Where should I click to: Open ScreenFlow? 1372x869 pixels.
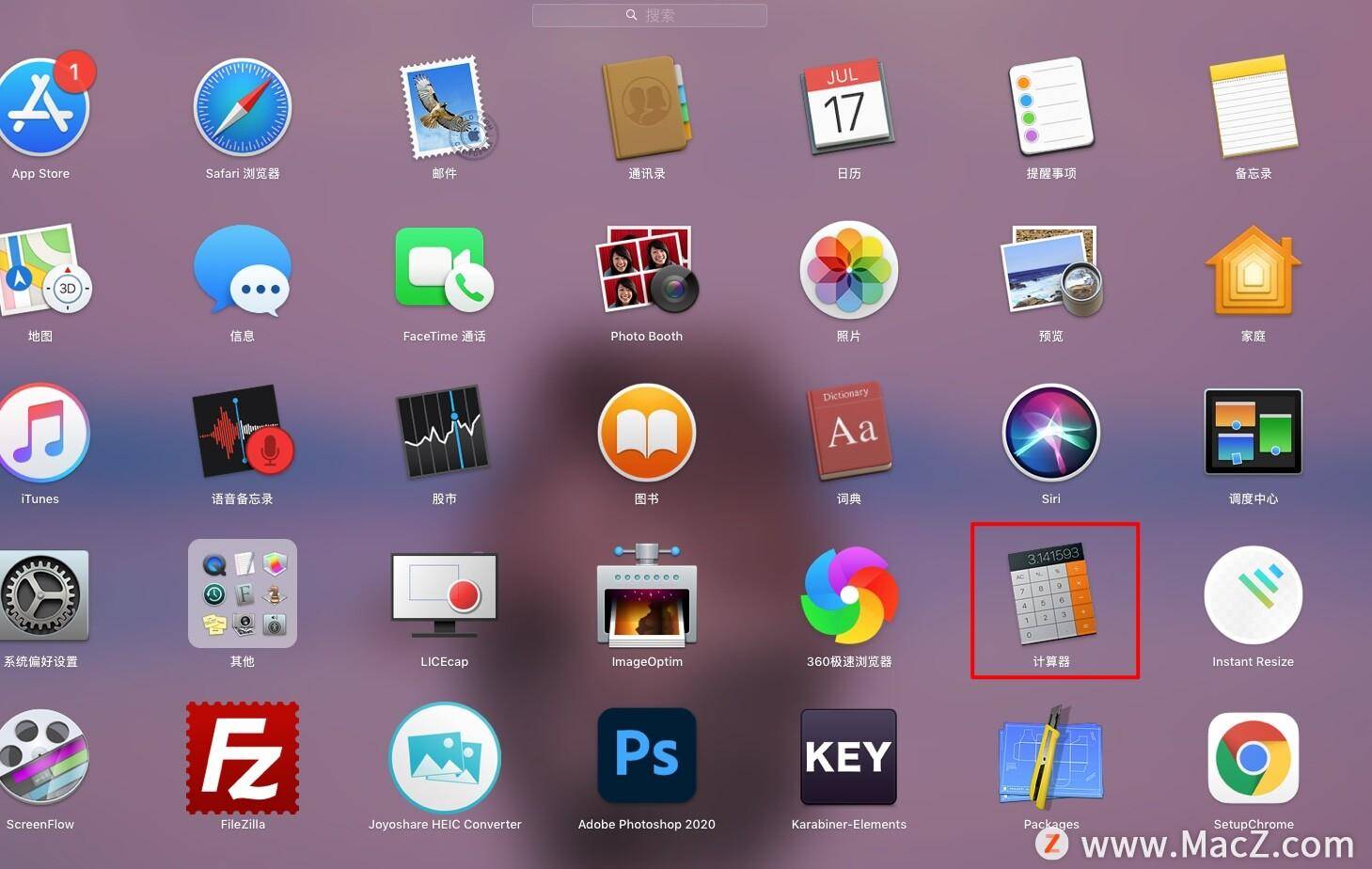[42, 758]
